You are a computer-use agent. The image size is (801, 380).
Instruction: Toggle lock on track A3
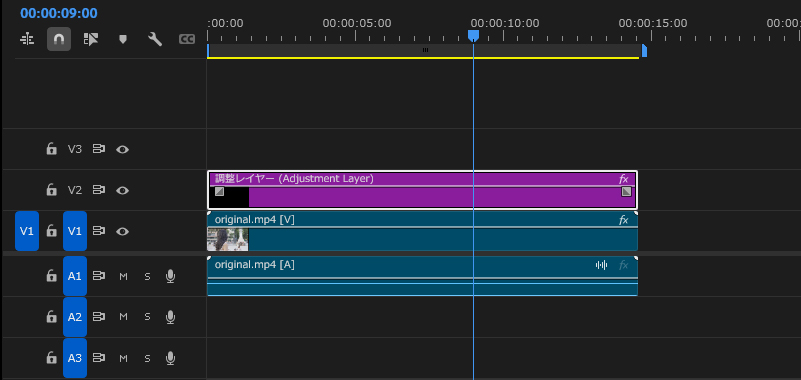[x=51, y=358]
